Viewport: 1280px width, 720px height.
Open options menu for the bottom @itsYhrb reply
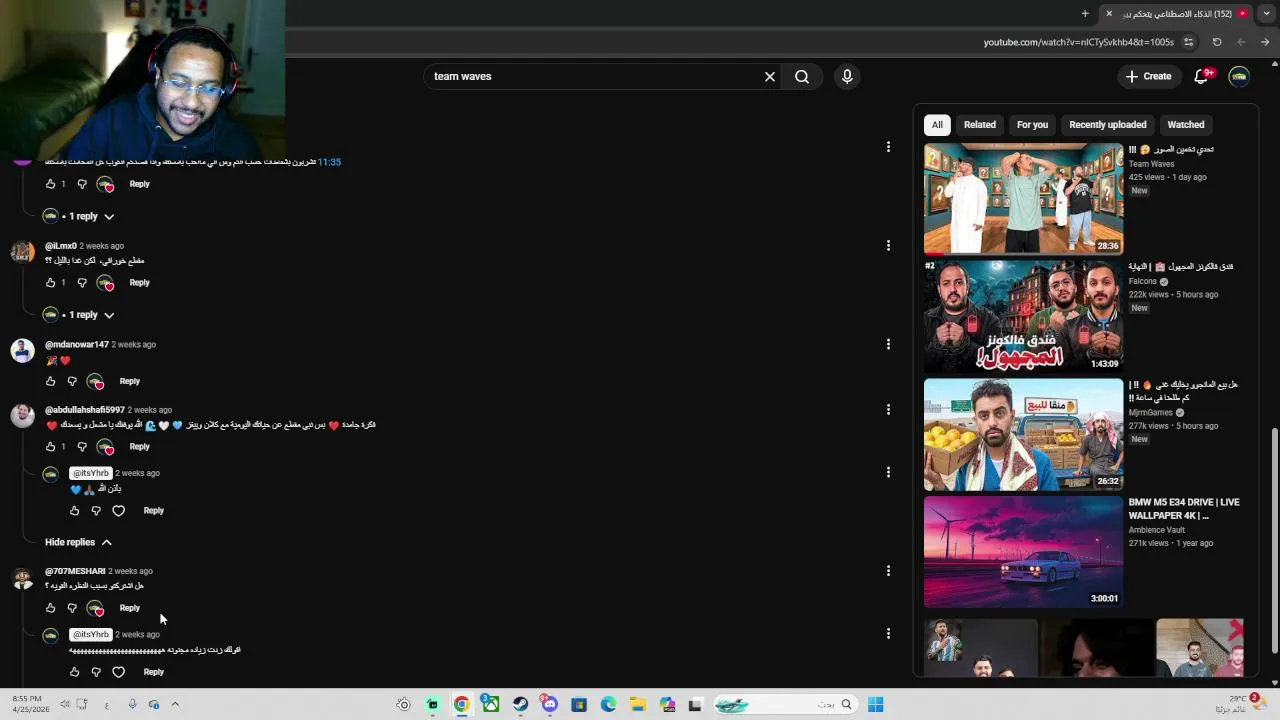(x=888, y=633)
